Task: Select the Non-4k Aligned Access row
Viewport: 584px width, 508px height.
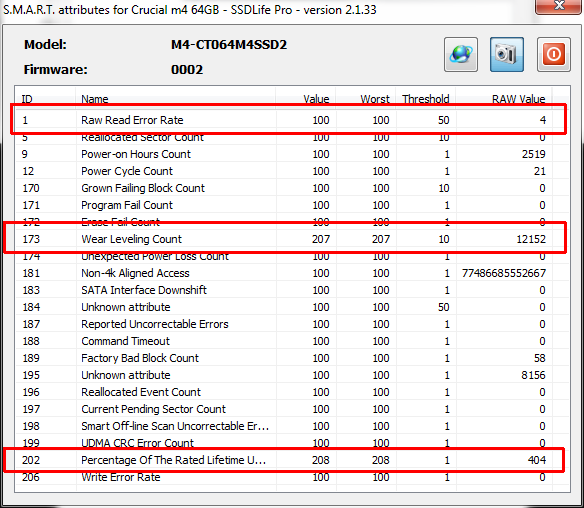Action: [x=292, y=273]
